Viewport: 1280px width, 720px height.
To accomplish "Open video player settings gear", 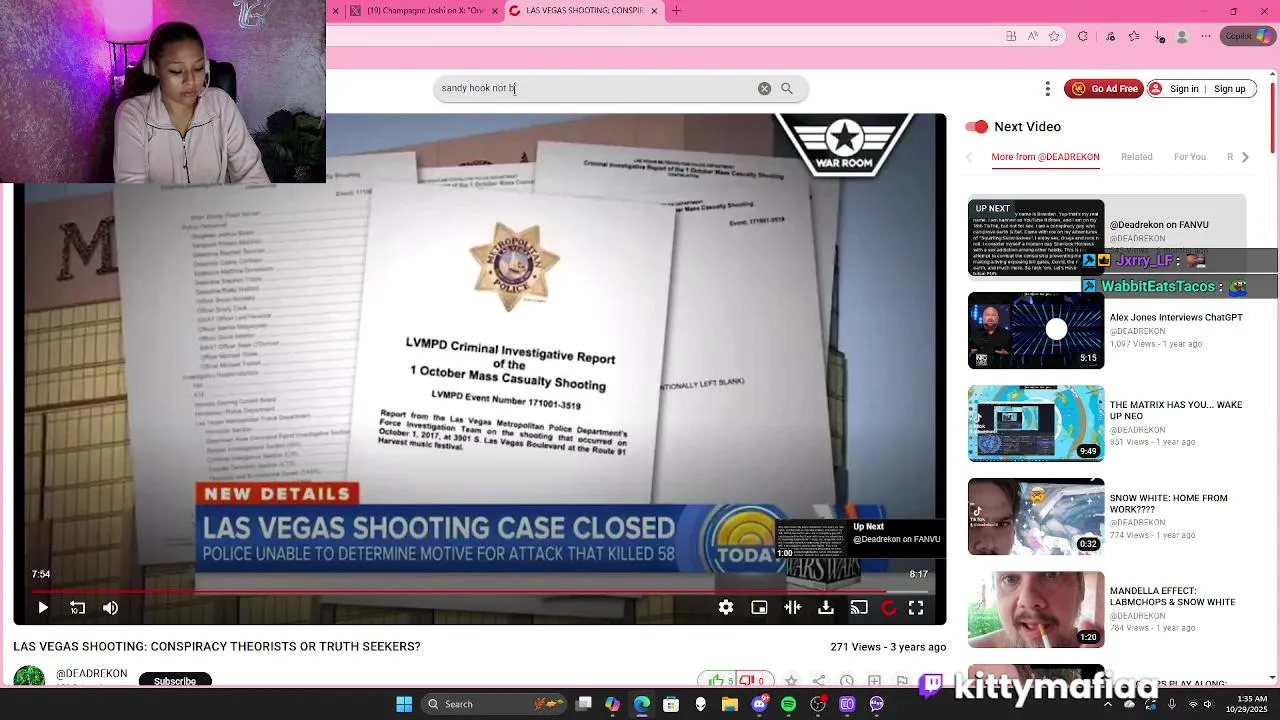I will click(x=726, y=607).
